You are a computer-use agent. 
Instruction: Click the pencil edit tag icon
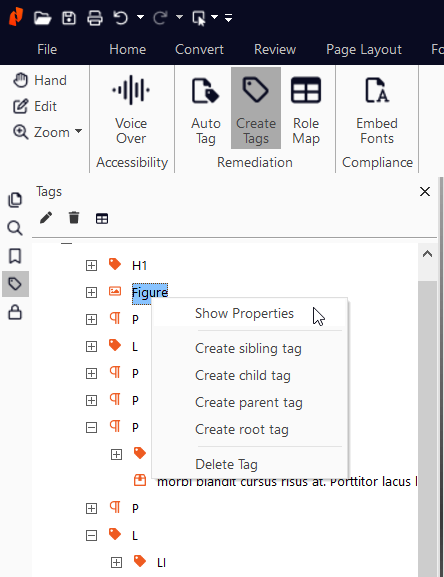point(46,218)
